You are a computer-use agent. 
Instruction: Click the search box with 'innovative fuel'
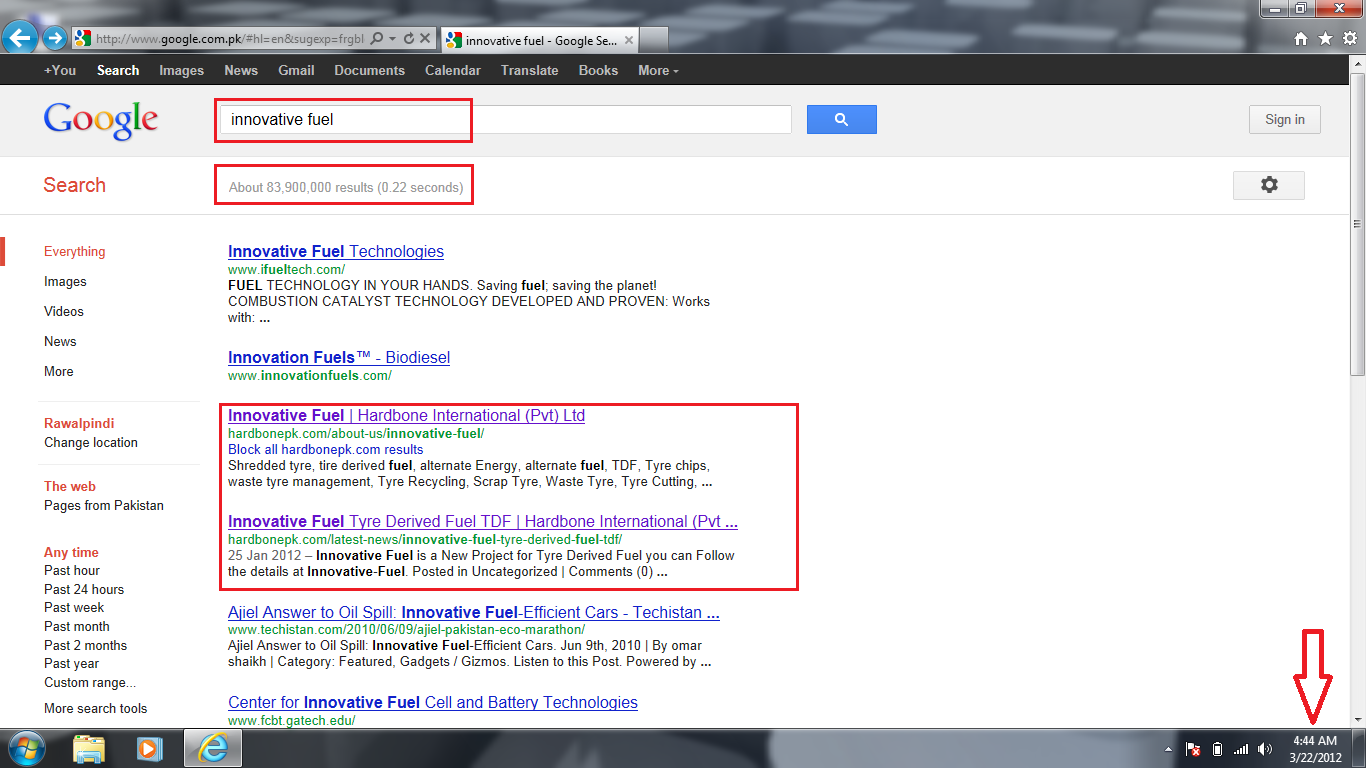pos(505,120)
